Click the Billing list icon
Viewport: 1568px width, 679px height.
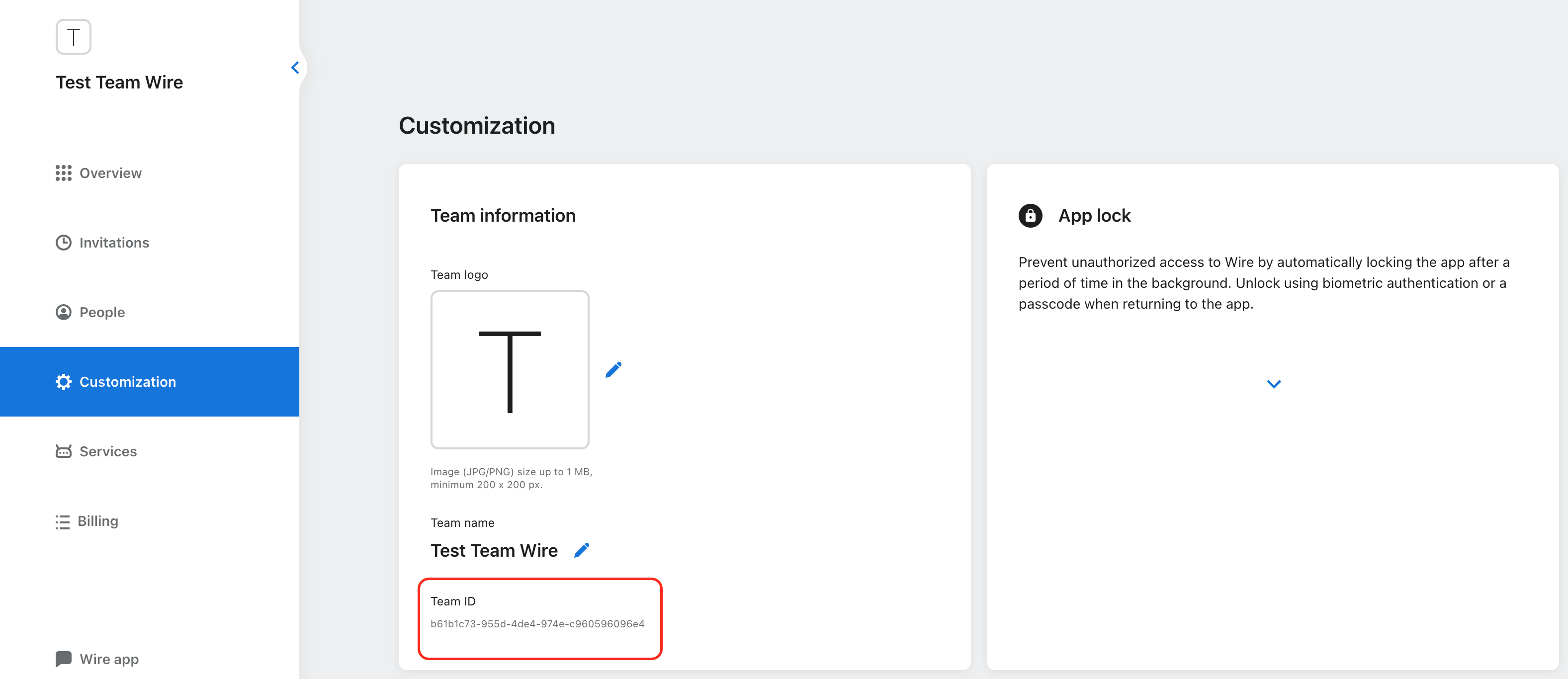coord(63,521)
